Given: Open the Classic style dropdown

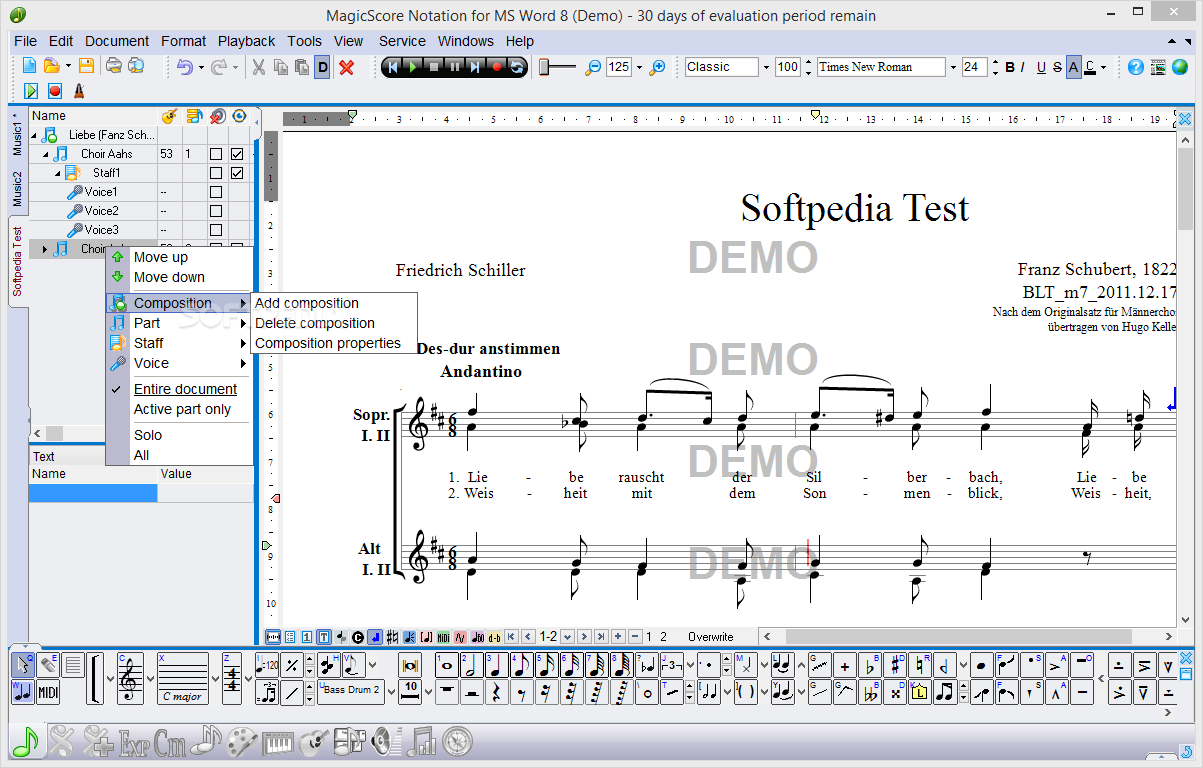Looking at the screenshot, I should pos(766,67).
